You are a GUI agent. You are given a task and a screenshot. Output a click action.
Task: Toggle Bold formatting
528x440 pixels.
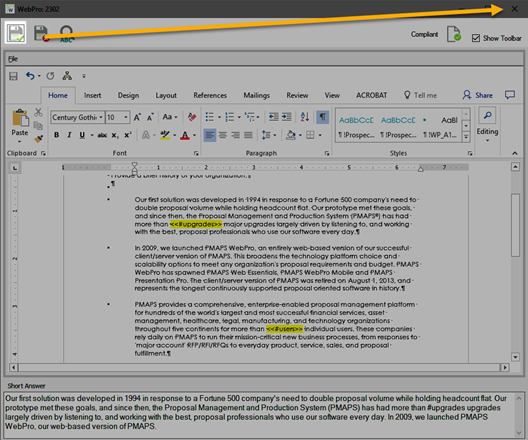click(x=57, y=135)
